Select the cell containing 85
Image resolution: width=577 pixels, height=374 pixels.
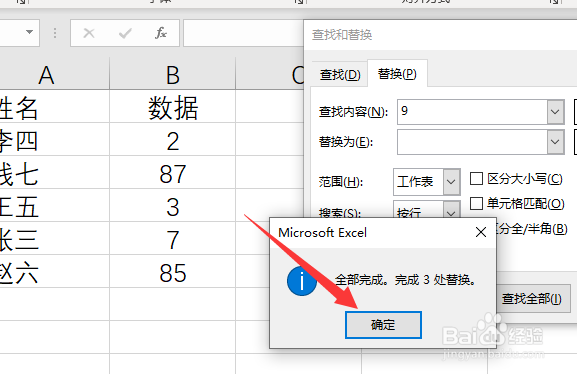coord(173,272)
